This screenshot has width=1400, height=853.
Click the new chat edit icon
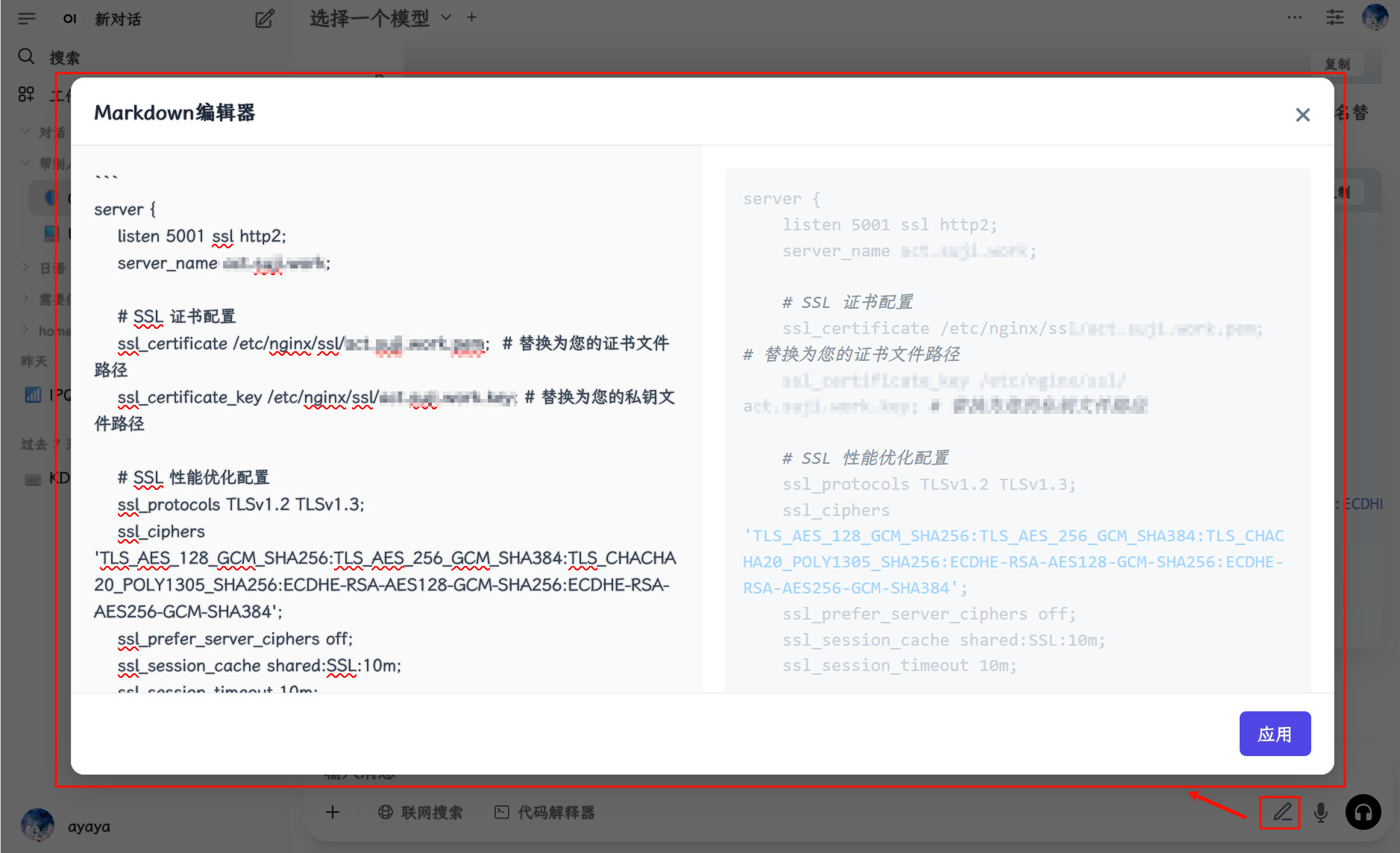coord(265,19)
